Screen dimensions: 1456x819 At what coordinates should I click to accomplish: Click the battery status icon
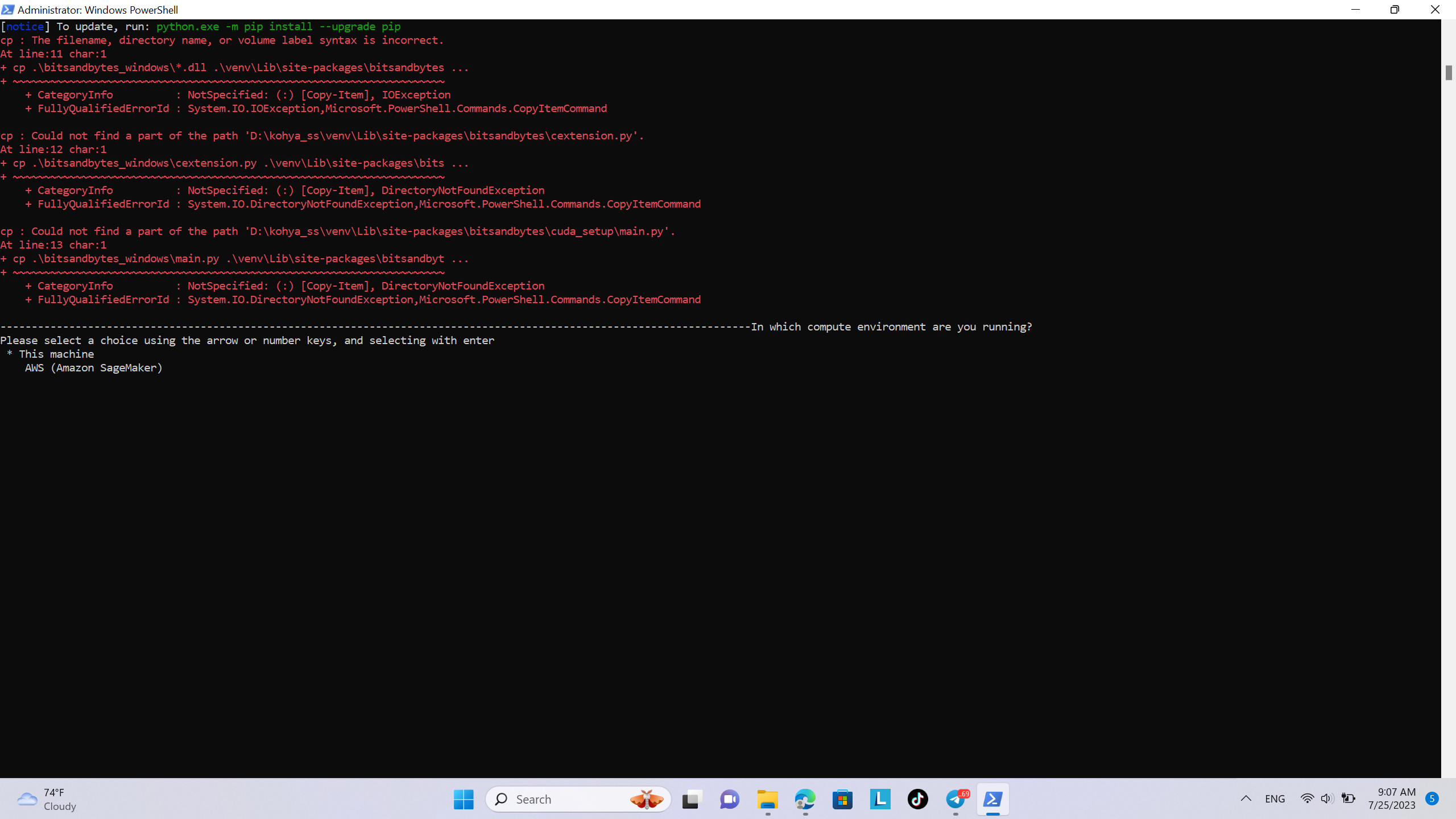point(1347,799)
